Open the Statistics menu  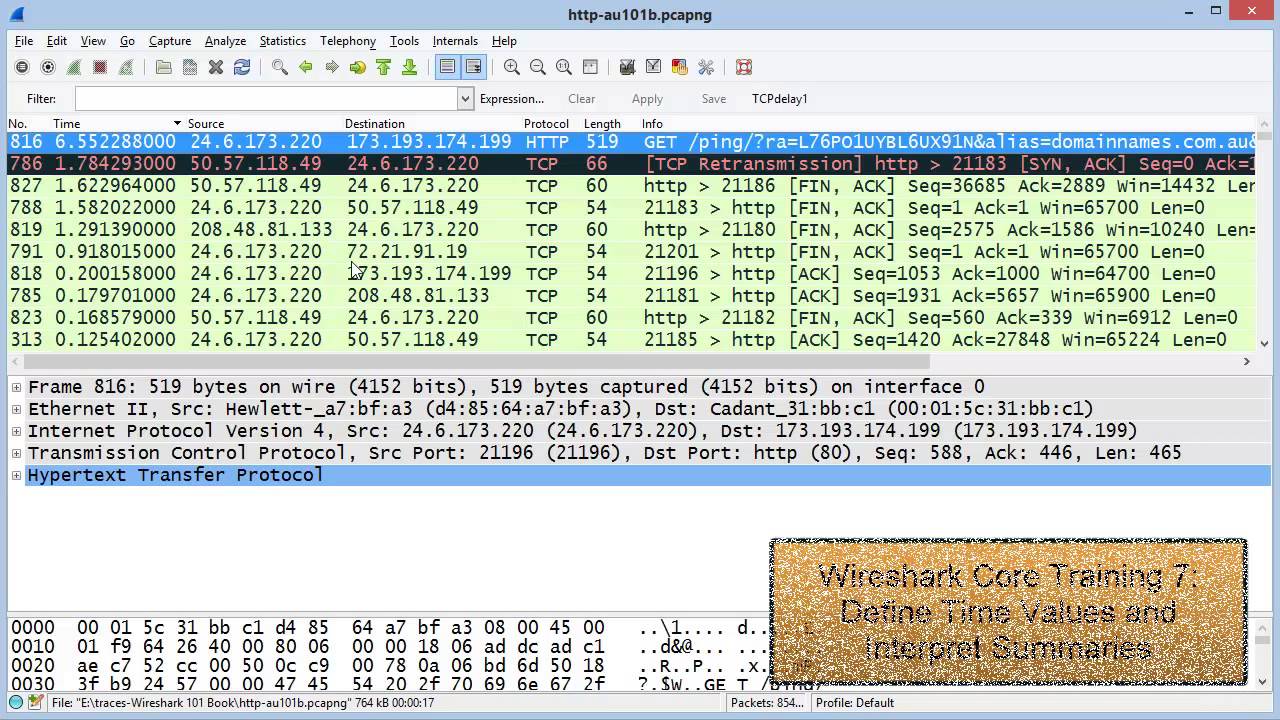click(283, 41)
